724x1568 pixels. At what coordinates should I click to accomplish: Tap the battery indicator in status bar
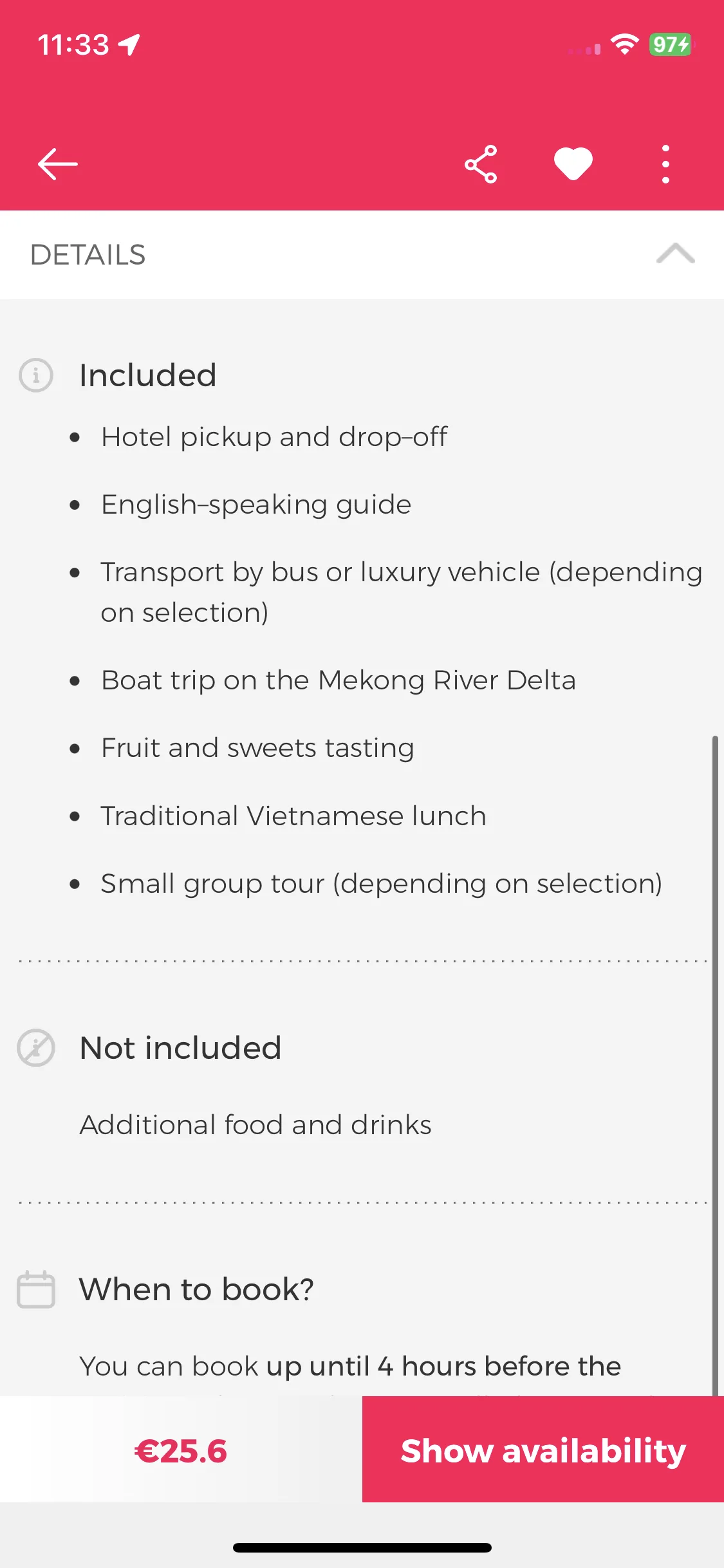tap(672, 44)
